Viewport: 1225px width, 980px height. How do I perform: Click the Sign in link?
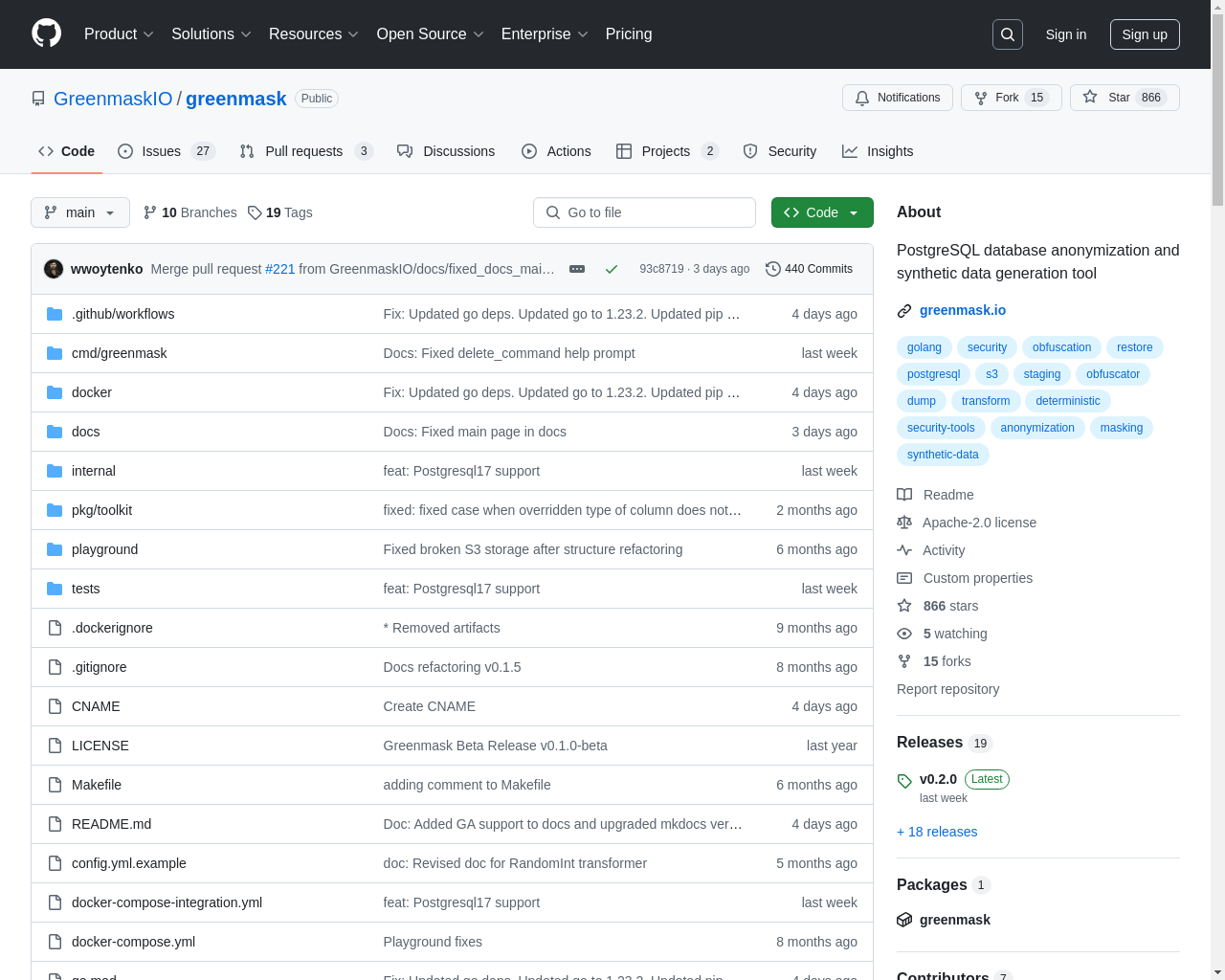[1066, 34]
